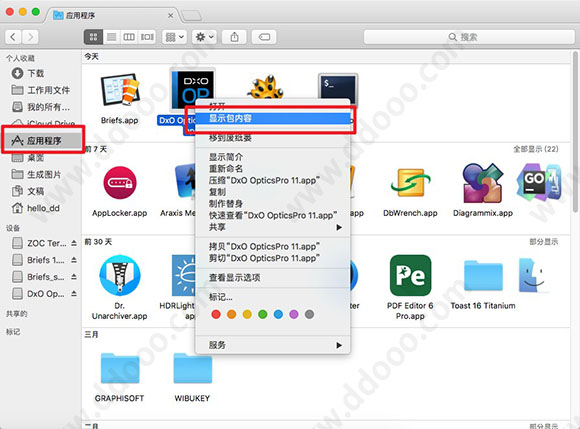Choose 剪切"DxO OpticsPro 11.app"

pos(273,258)
